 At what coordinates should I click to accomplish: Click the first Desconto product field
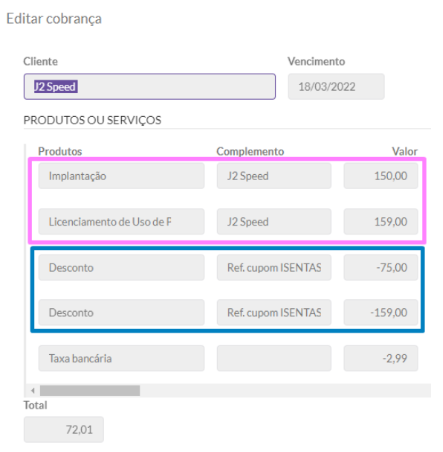(x=121, y=267)
